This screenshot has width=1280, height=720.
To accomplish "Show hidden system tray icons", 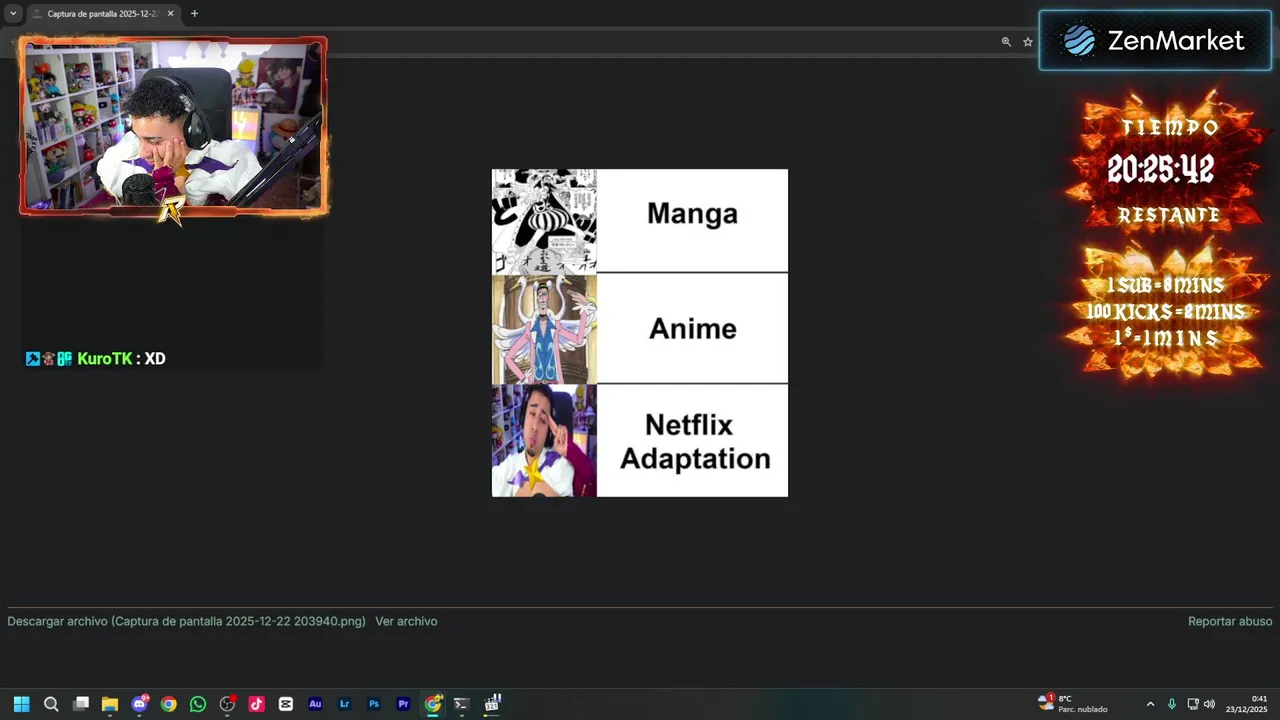I will (x=1150, y=704).
